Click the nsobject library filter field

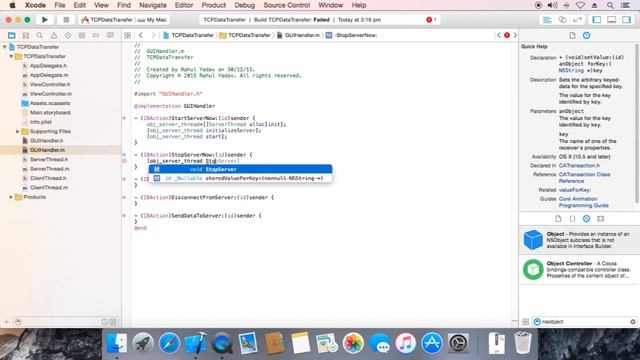click(584, 322)
